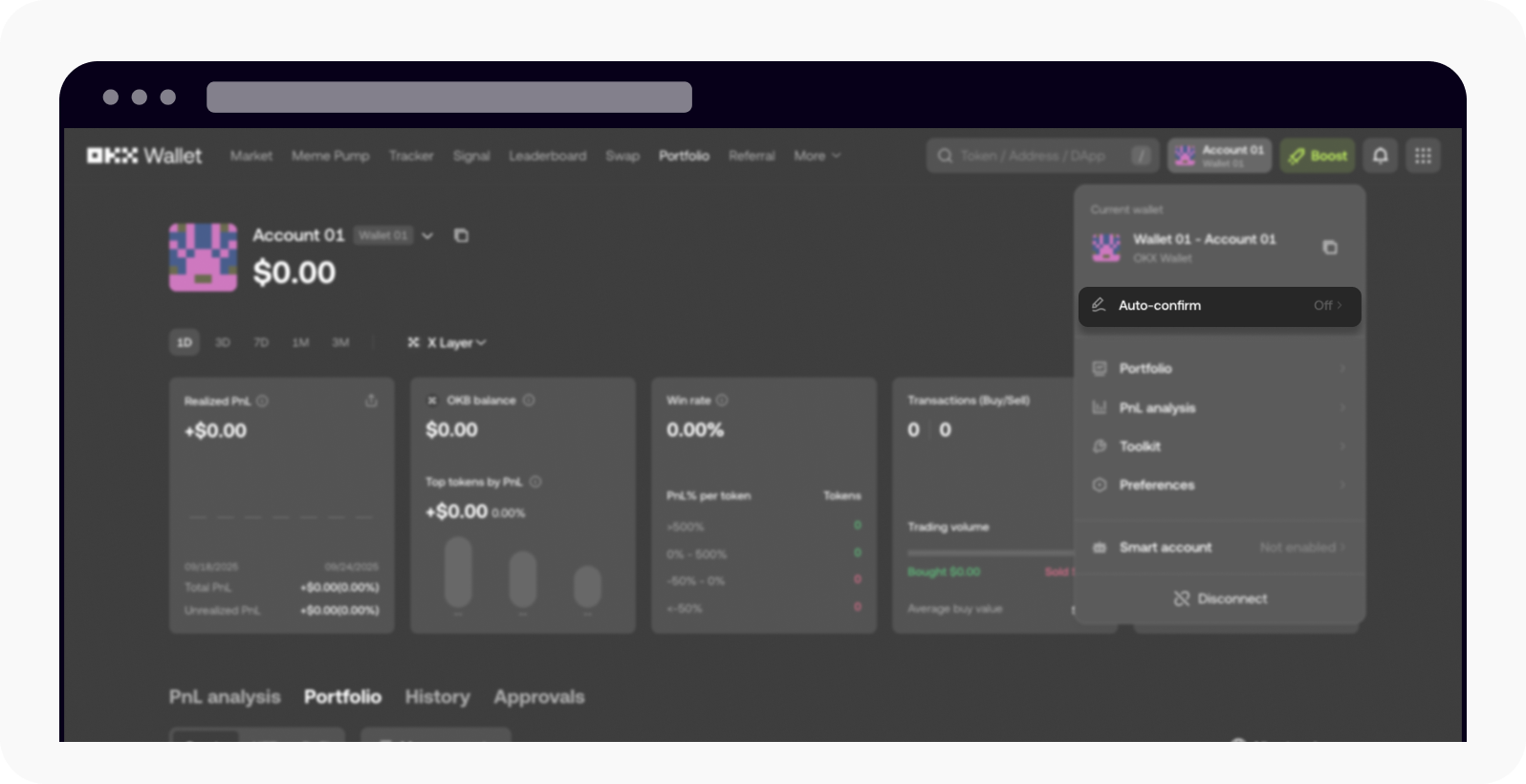Show info for Win rate
This screenshot has height=784, width=1526.
click(722, 401)
